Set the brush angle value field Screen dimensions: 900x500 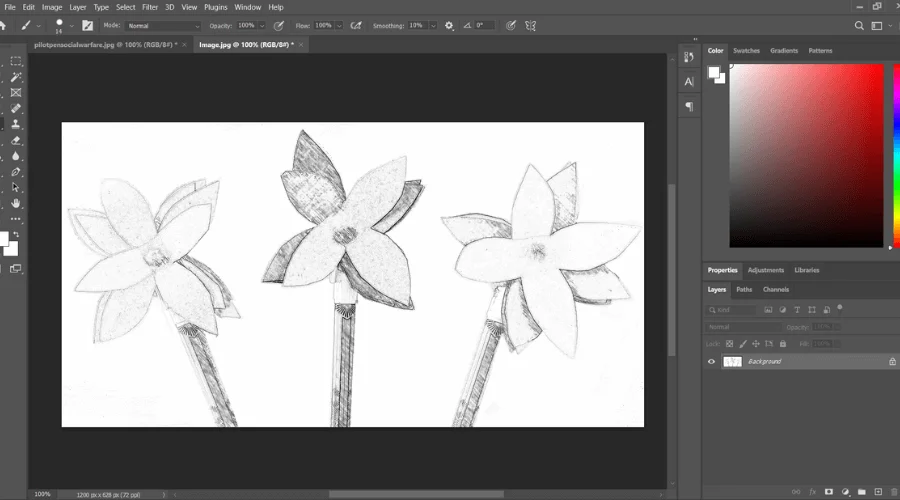[483, 26]
